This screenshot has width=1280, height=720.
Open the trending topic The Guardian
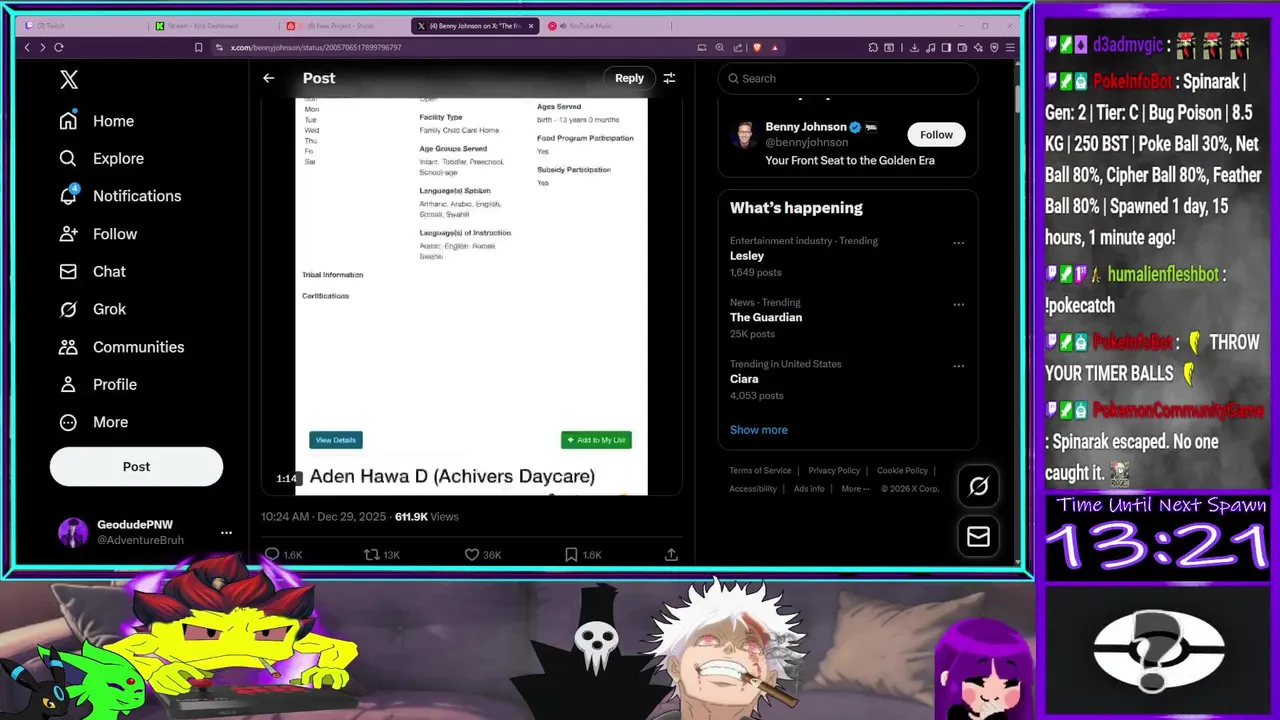(x=766, y=317)
